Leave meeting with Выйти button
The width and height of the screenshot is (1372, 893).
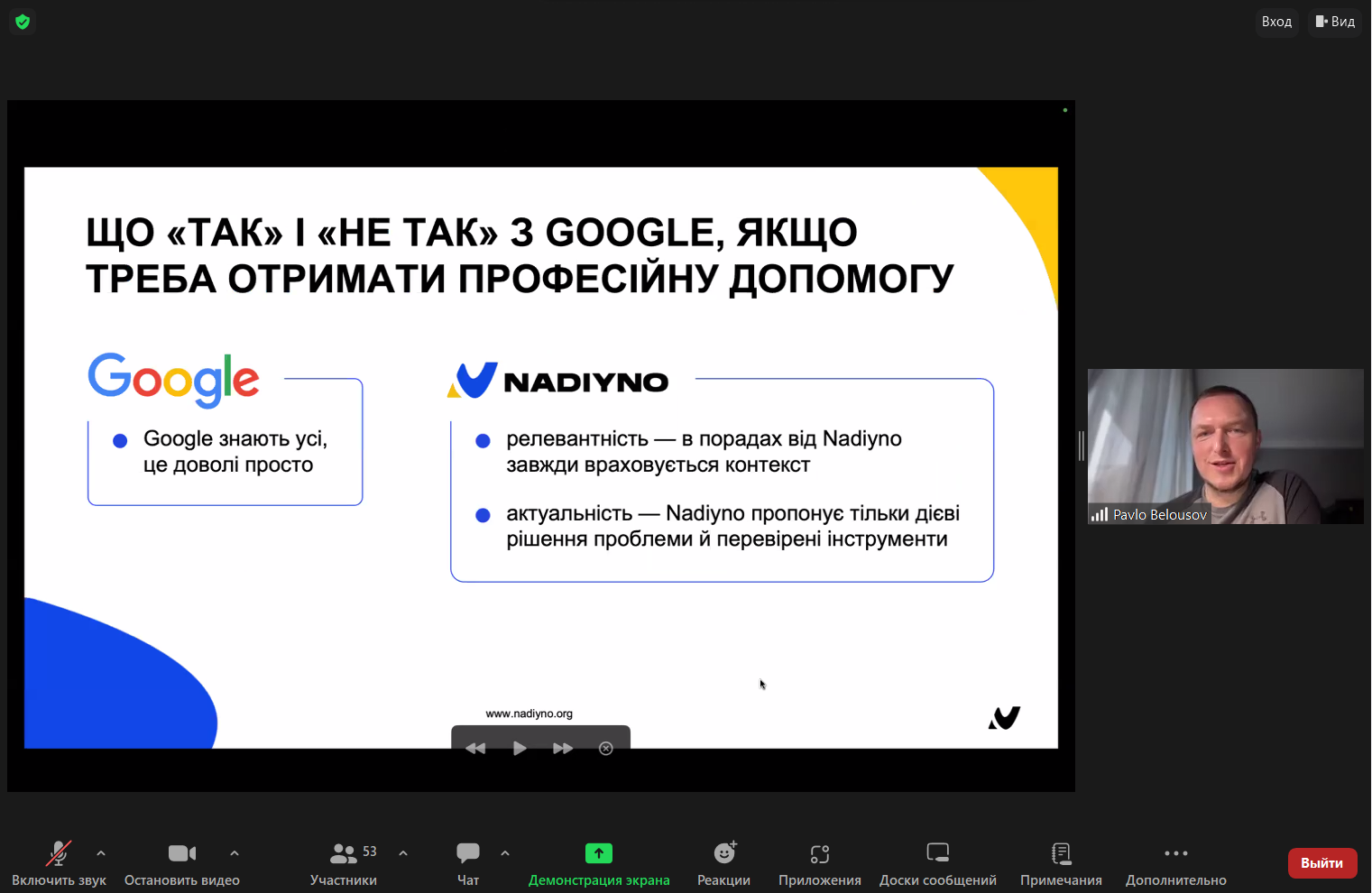point(1322,863)
